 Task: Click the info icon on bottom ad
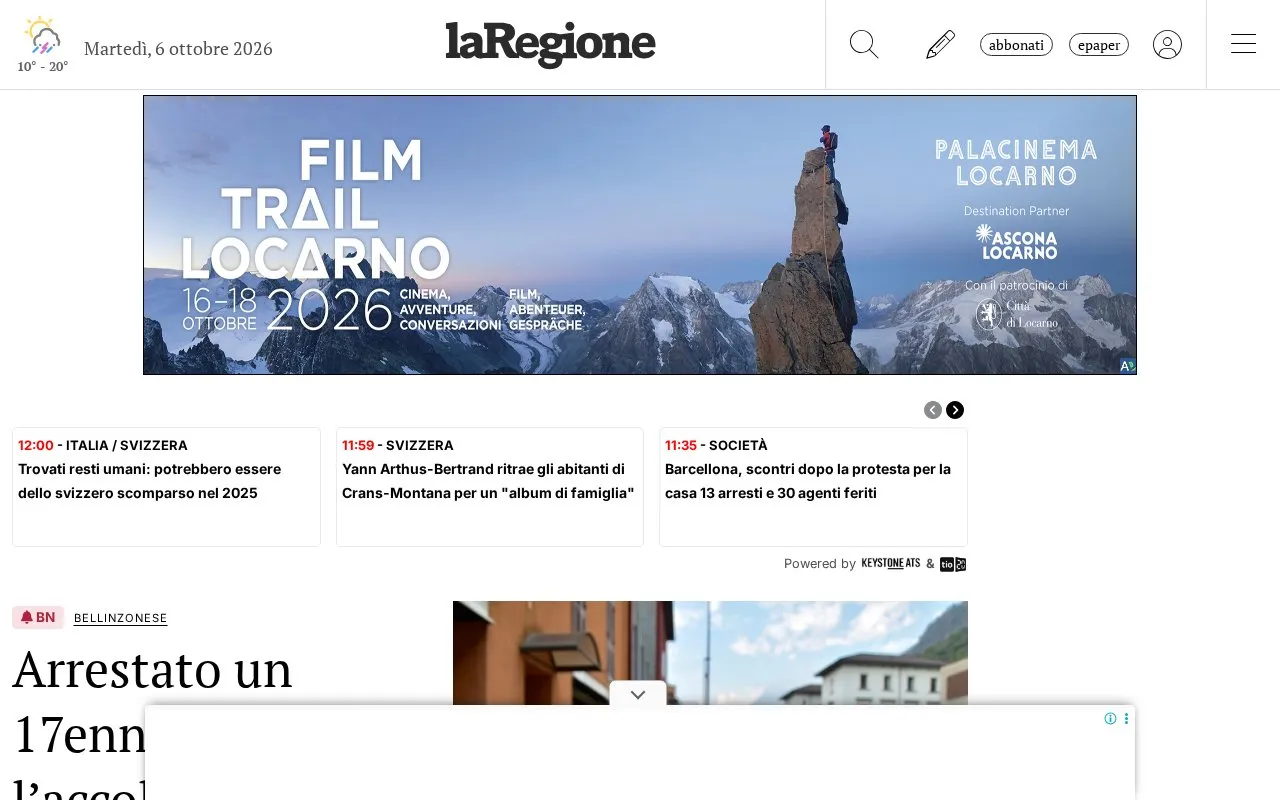pyautogui.click(x=1110, y=718)
